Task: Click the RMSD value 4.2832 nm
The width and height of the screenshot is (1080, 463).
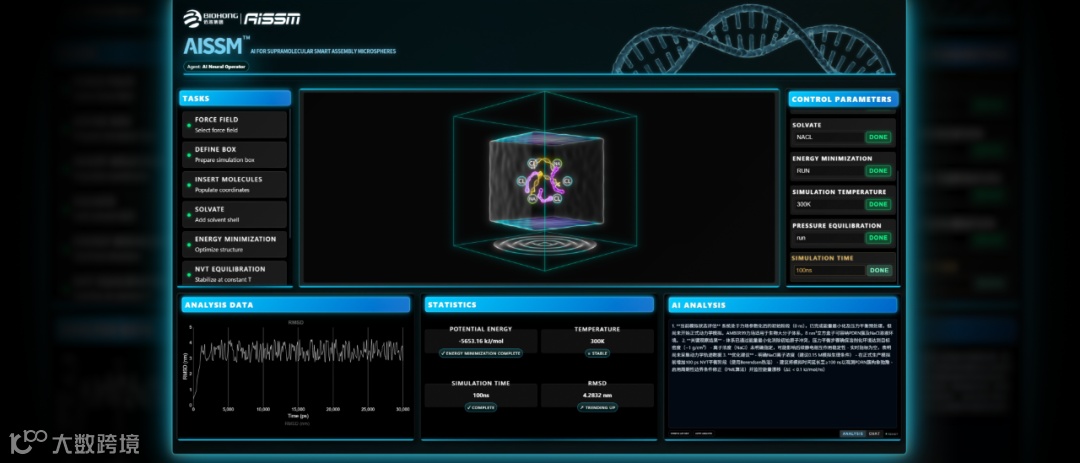Action: click(x=597, y=395)
